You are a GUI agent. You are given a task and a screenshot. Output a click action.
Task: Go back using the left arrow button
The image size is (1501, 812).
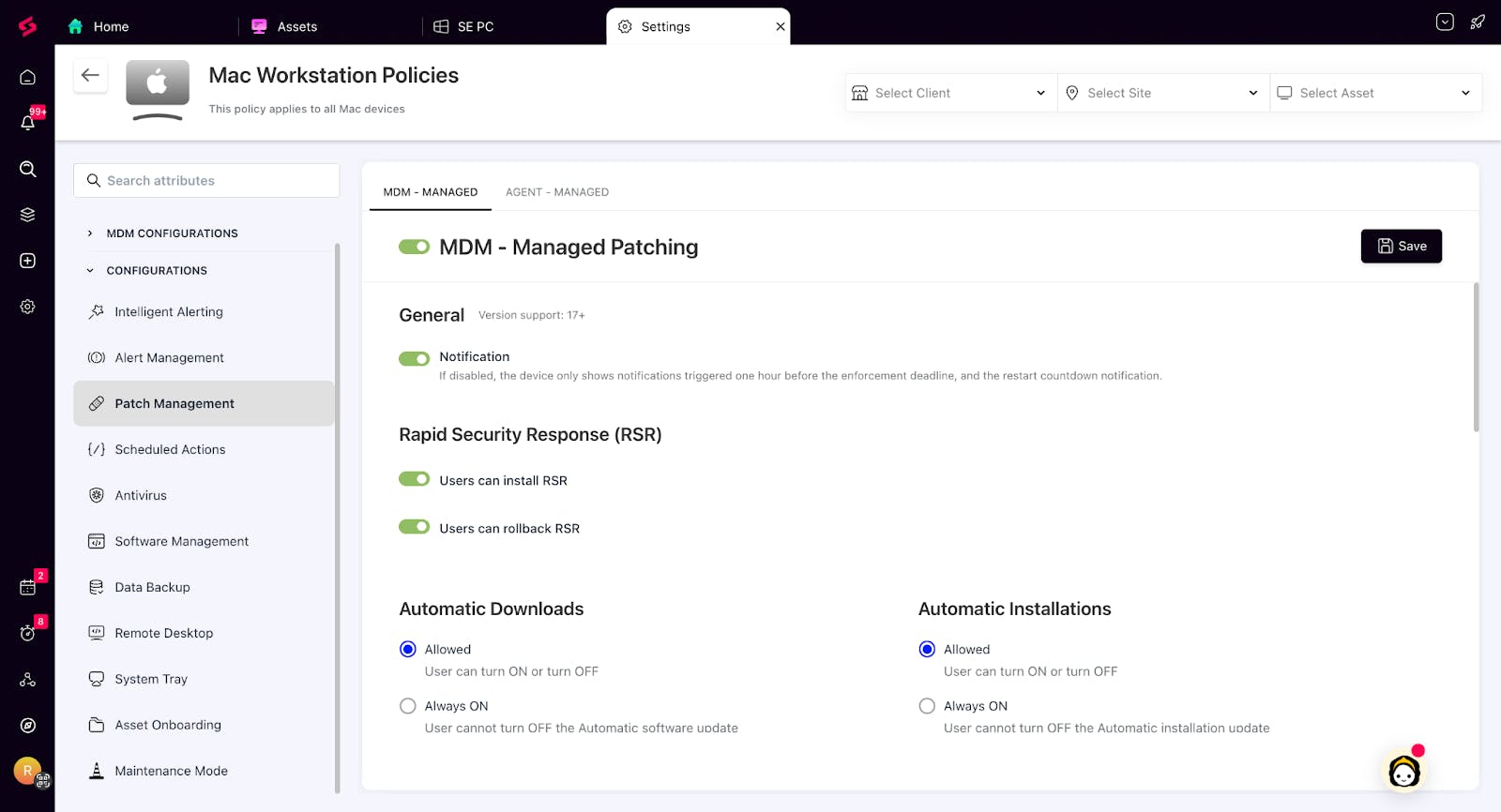90,76
